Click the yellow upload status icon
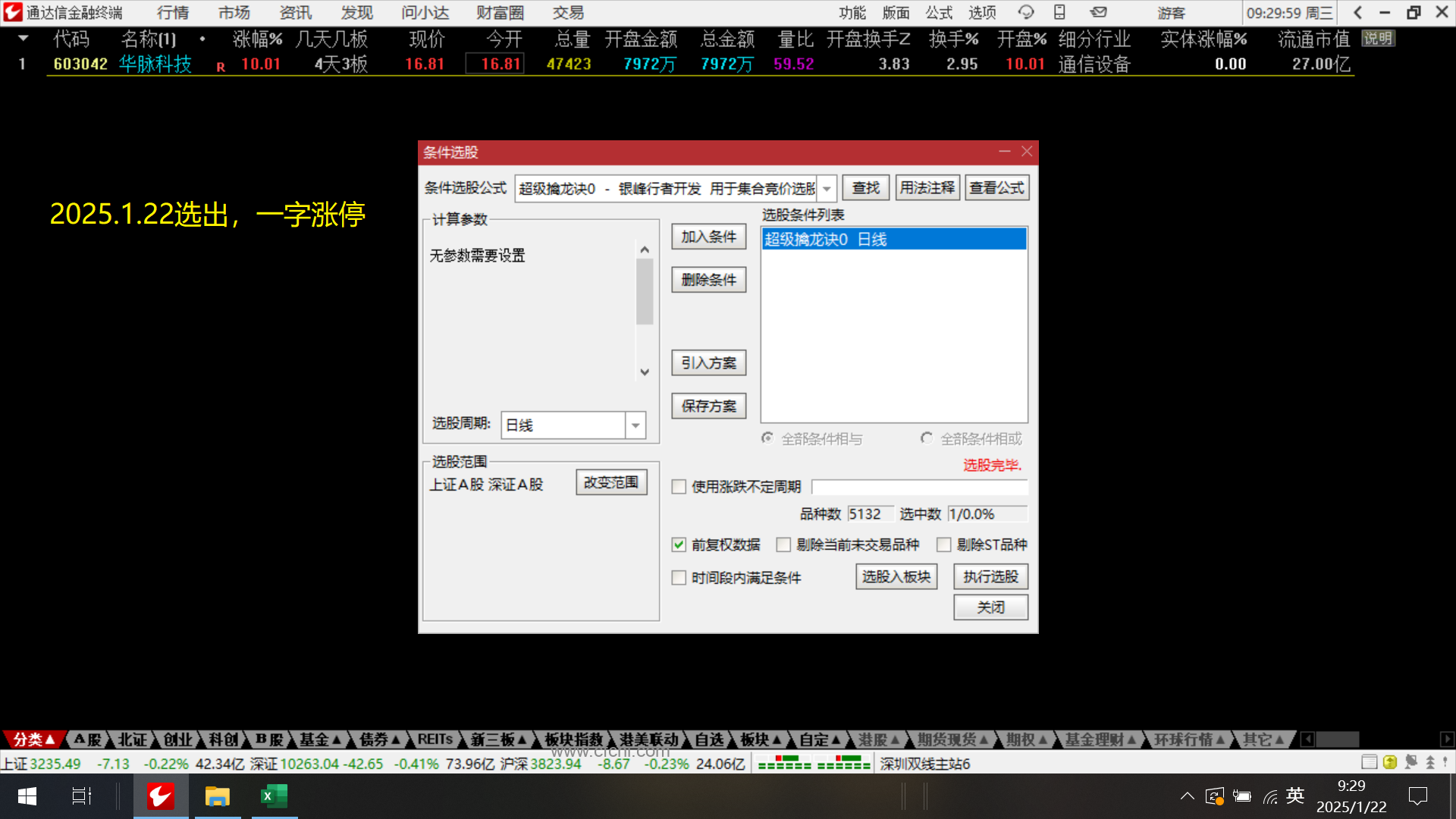Viewport: 1456px width, 819px height. (x=1390, y=762)
